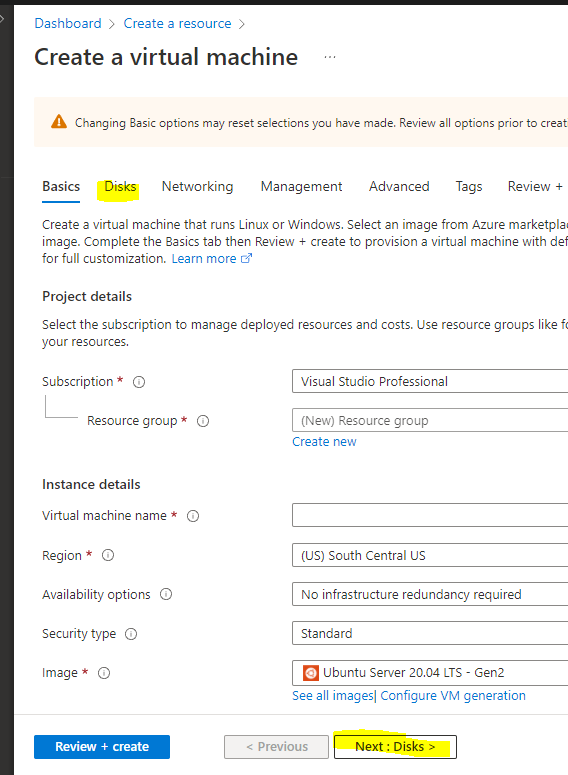Click the Next : Disks button
Screen dimensions: 568x775
(x=395, y=746)
